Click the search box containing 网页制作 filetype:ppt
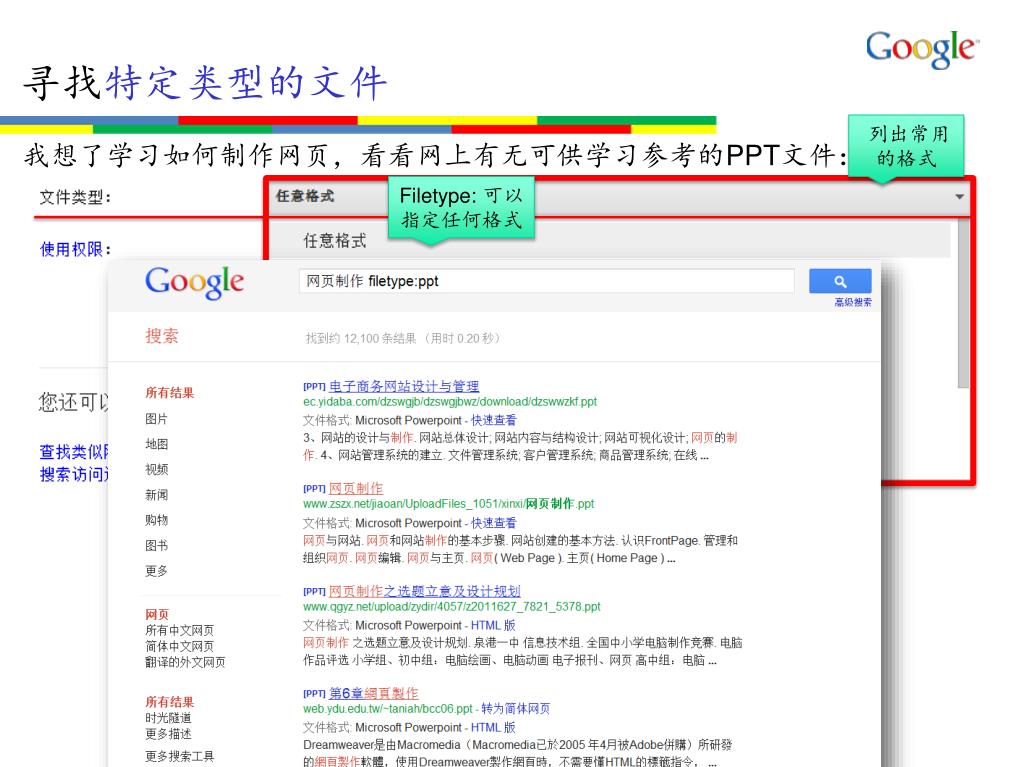 click(547, 281)
